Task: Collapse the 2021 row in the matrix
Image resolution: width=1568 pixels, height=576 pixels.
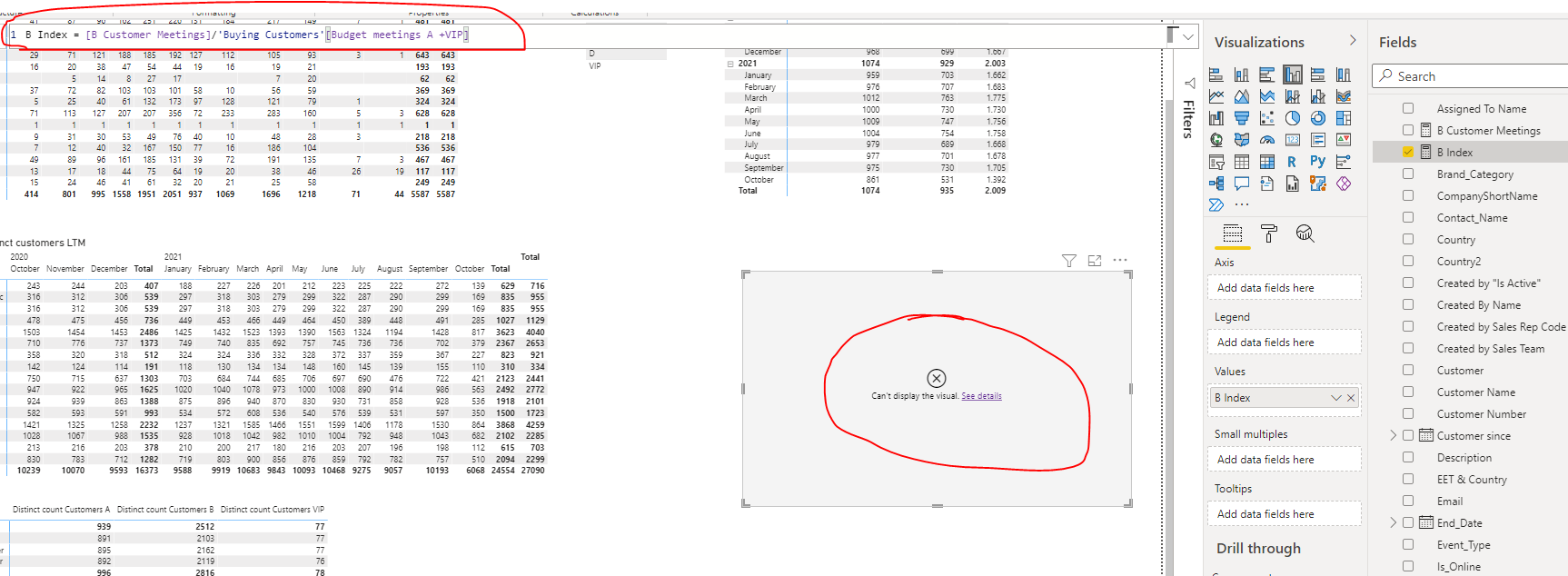Action: click(x=730, y=64)
